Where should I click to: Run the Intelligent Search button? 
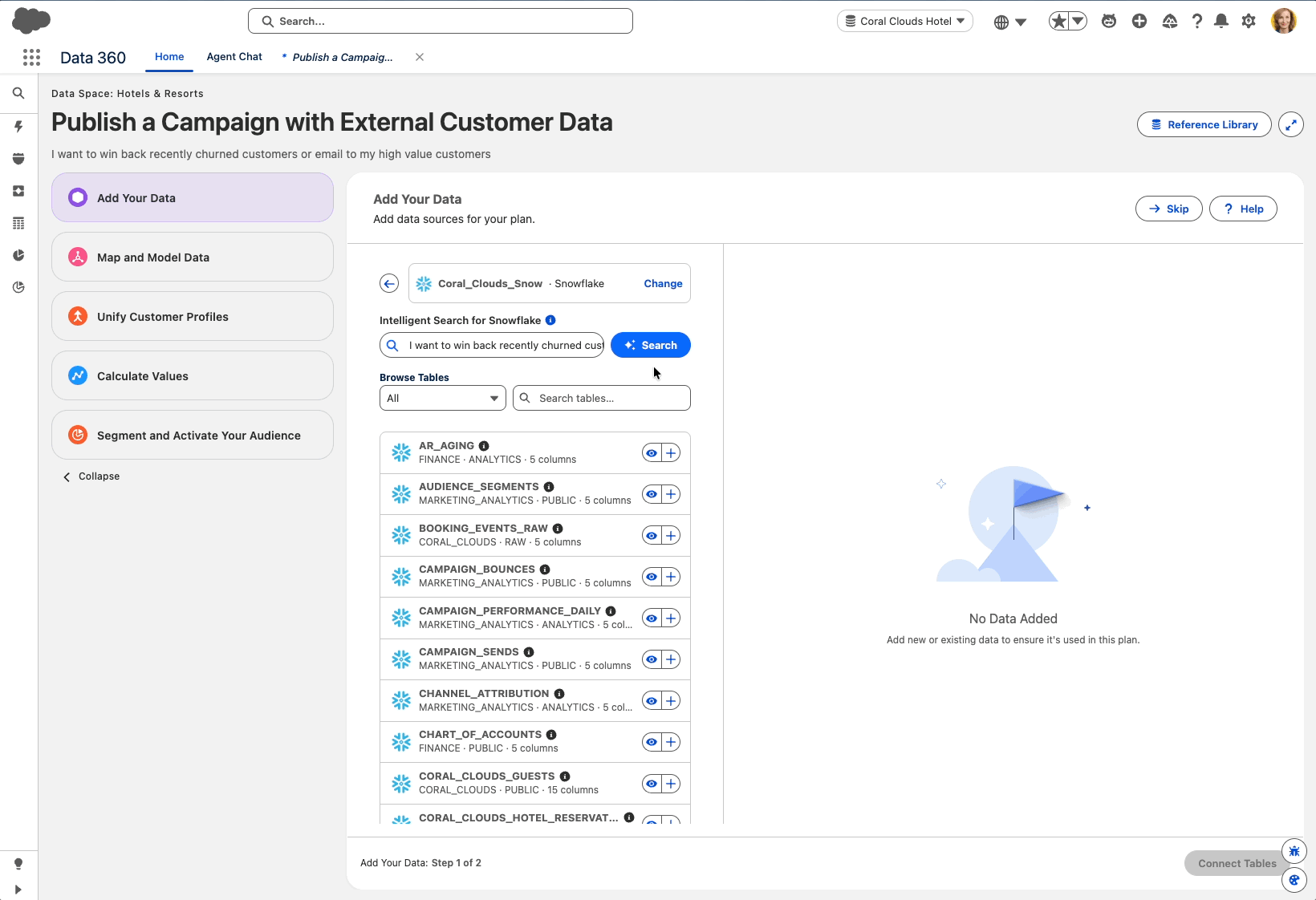pyautogui.click(x=651, y=345)
